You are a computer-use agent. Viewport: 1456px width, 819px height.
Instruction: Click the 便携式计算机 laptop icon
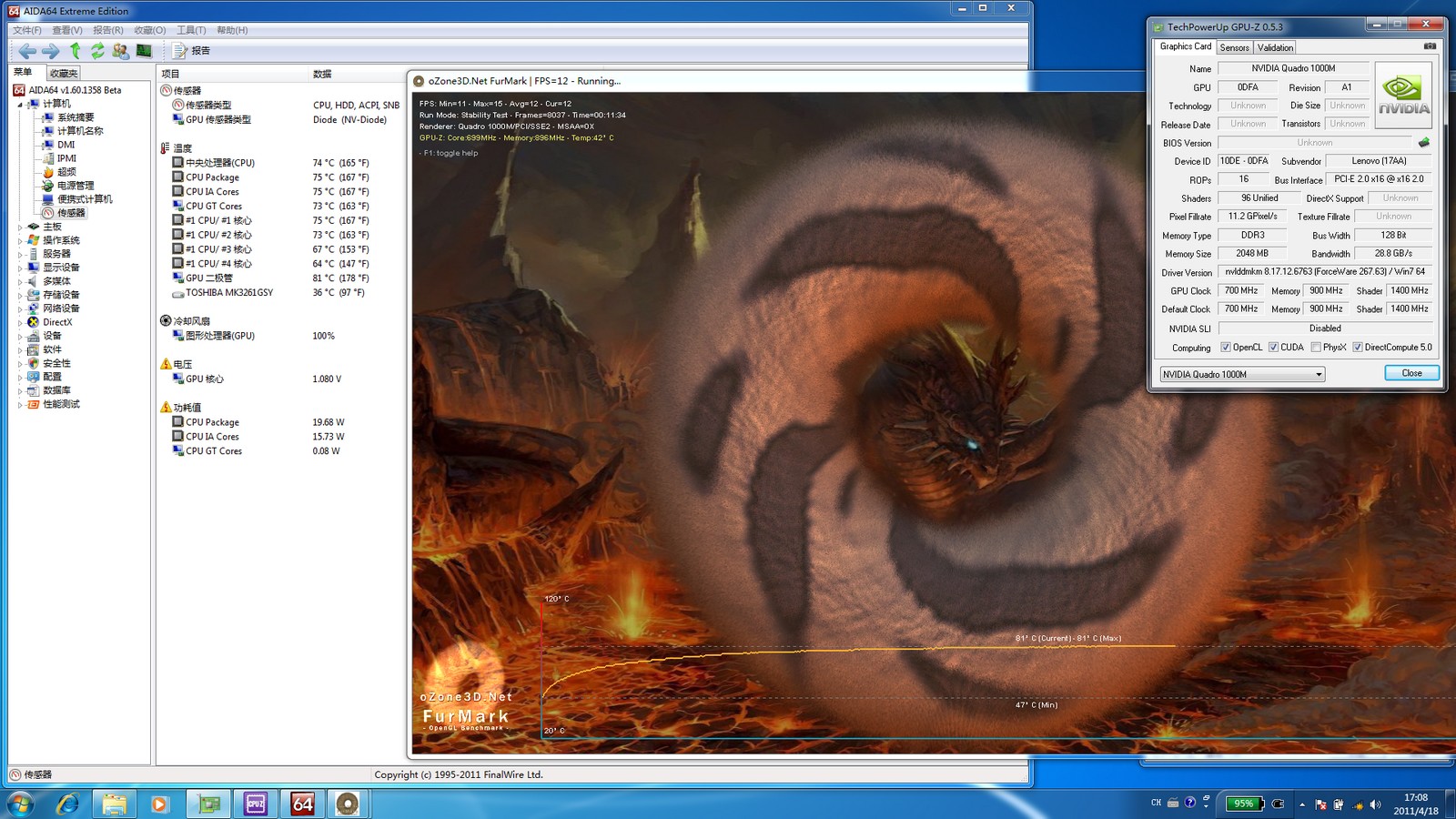(48, 199)
